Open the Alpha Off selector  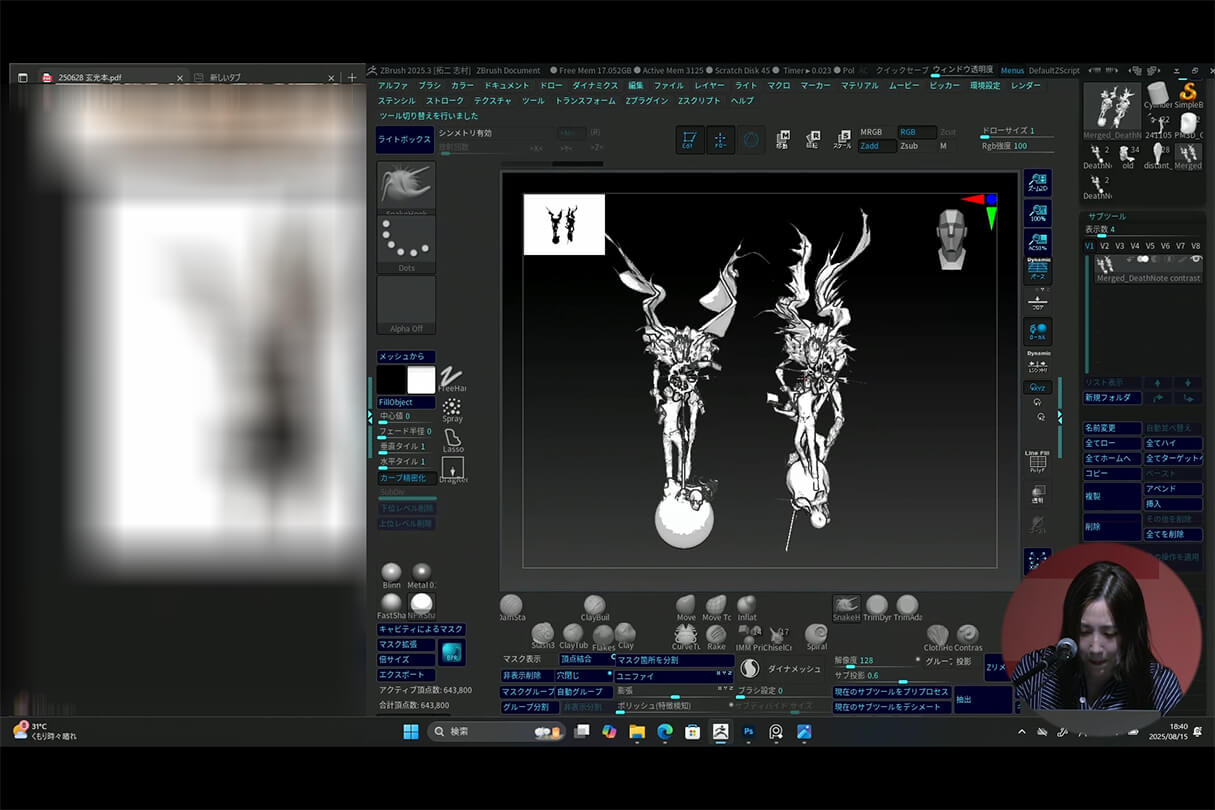click(x=406, y=304)
